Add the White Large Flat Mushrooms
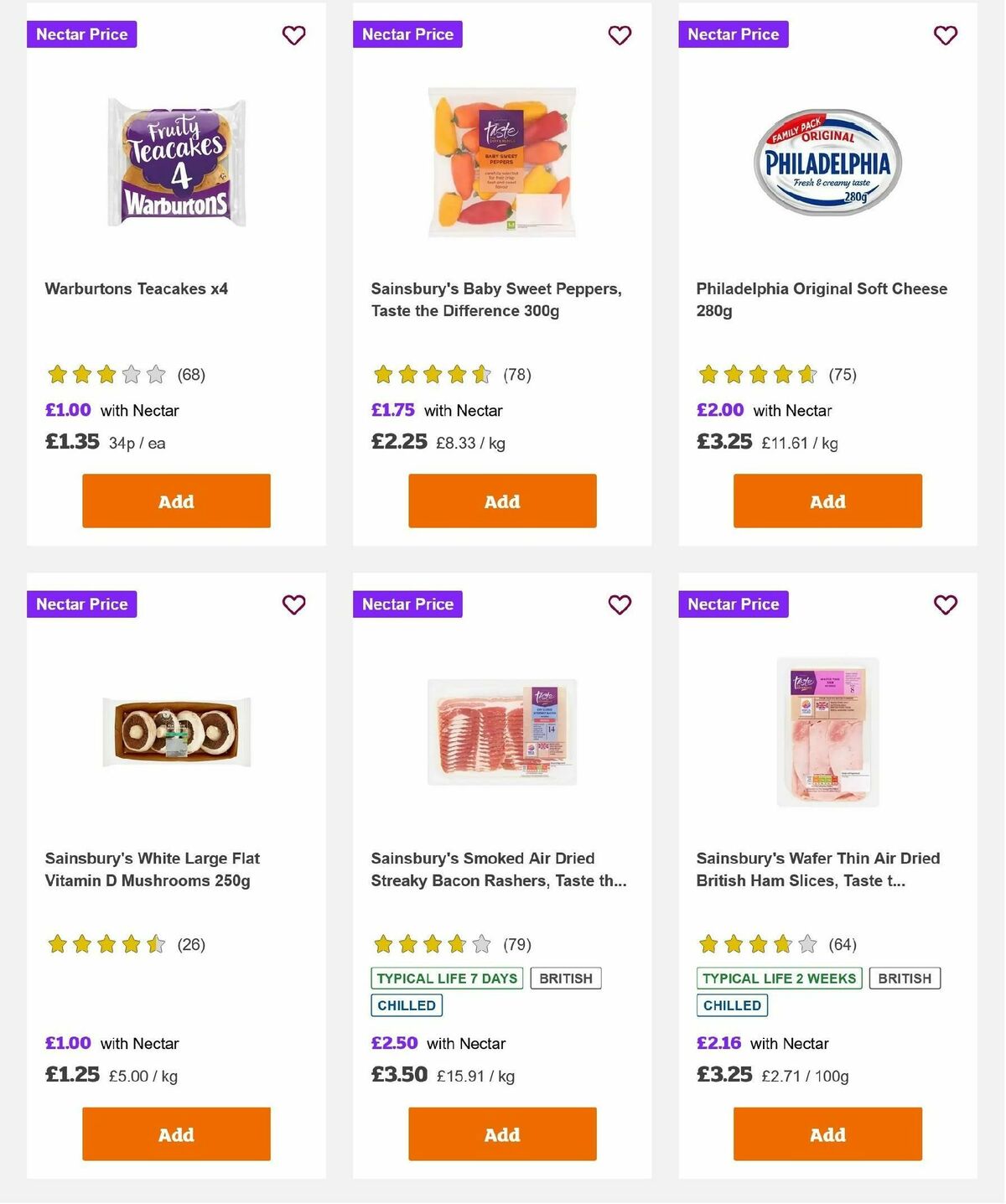This screenshot has width=1006, height=1204. 175,1134
